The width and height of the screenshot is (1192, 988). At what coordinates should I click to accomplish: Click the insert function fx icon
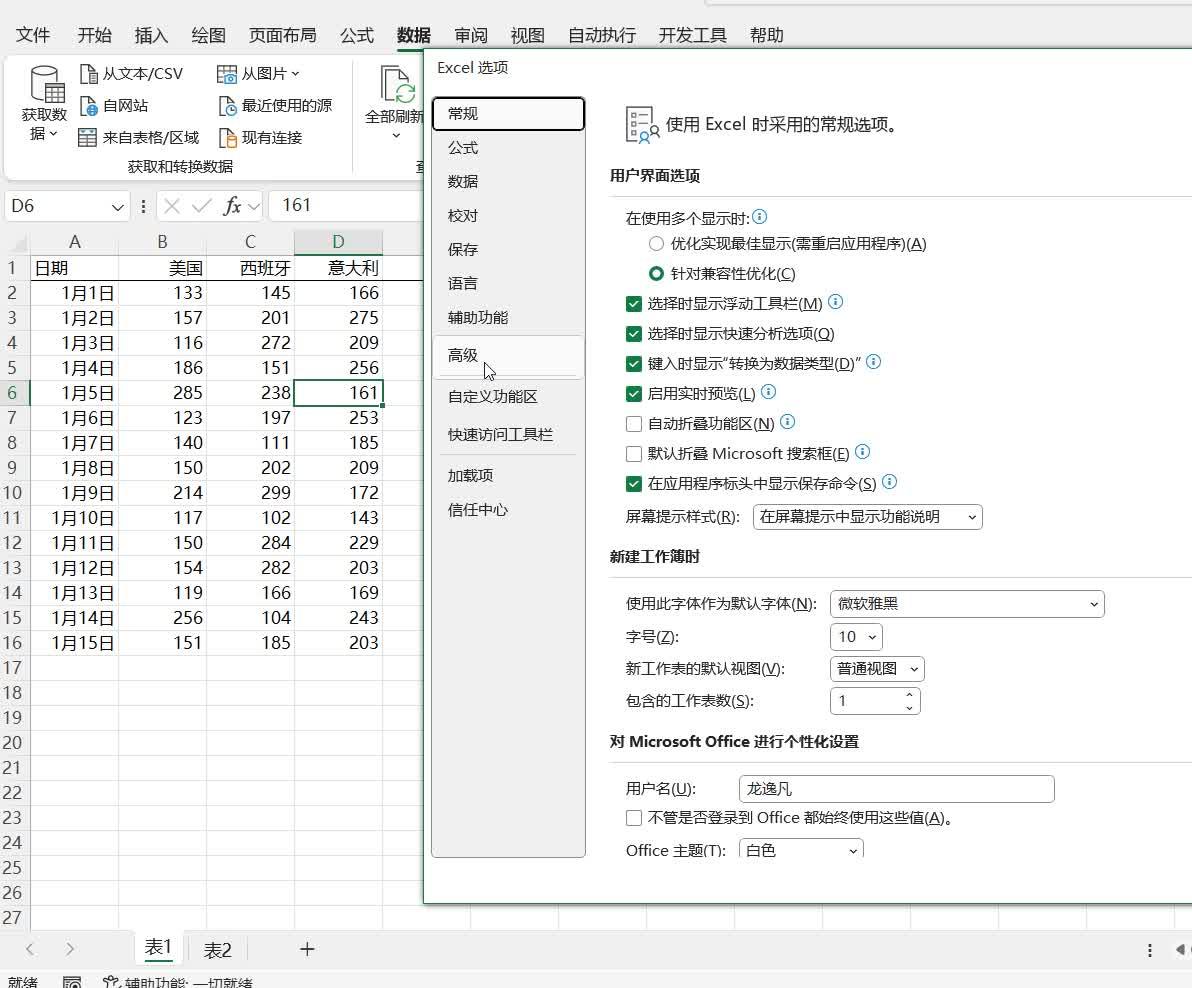[232, 206]
